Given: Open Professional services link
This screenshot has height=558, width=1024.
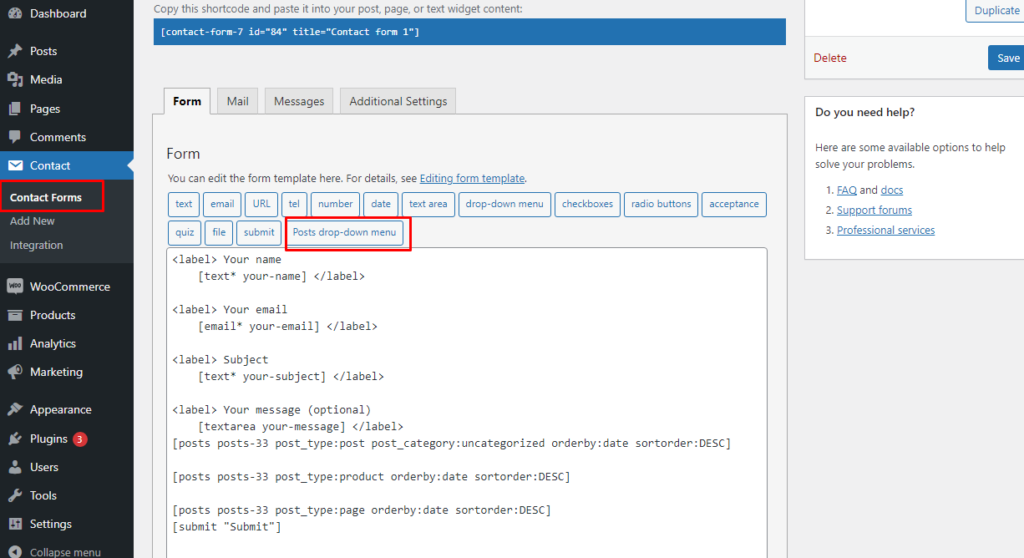Looking at the screenshot, I should point(886,230).
